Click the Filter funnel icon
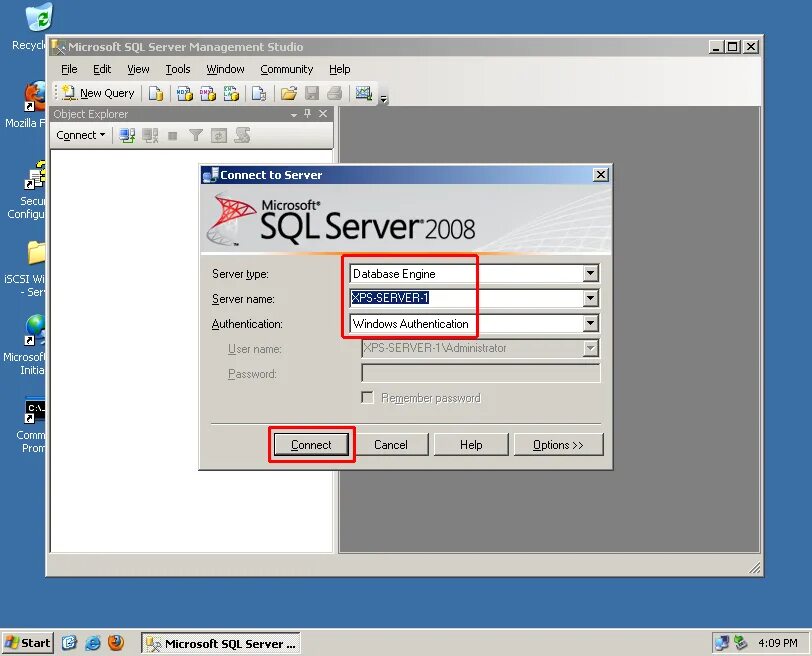The image size is (812, 656). (x=196, y=136)
